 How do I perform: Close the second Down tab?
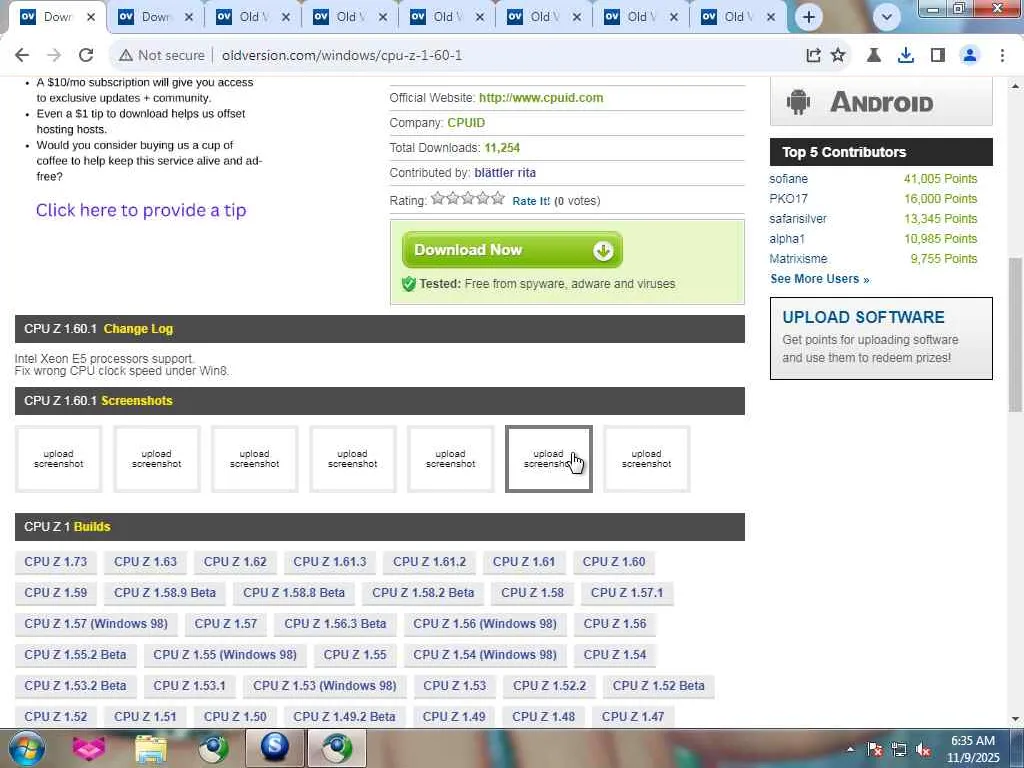(189, 18)
